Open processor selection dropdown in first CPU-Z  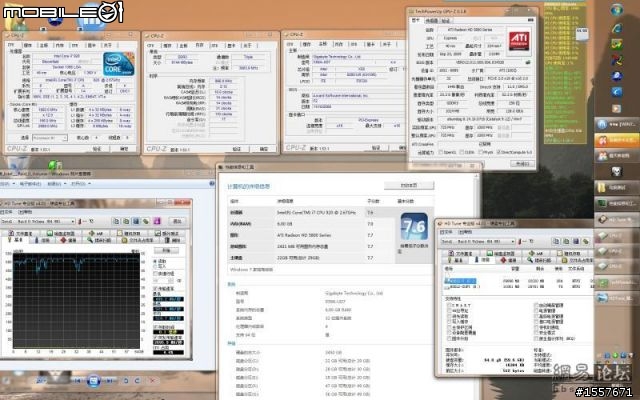coord(64,138)
